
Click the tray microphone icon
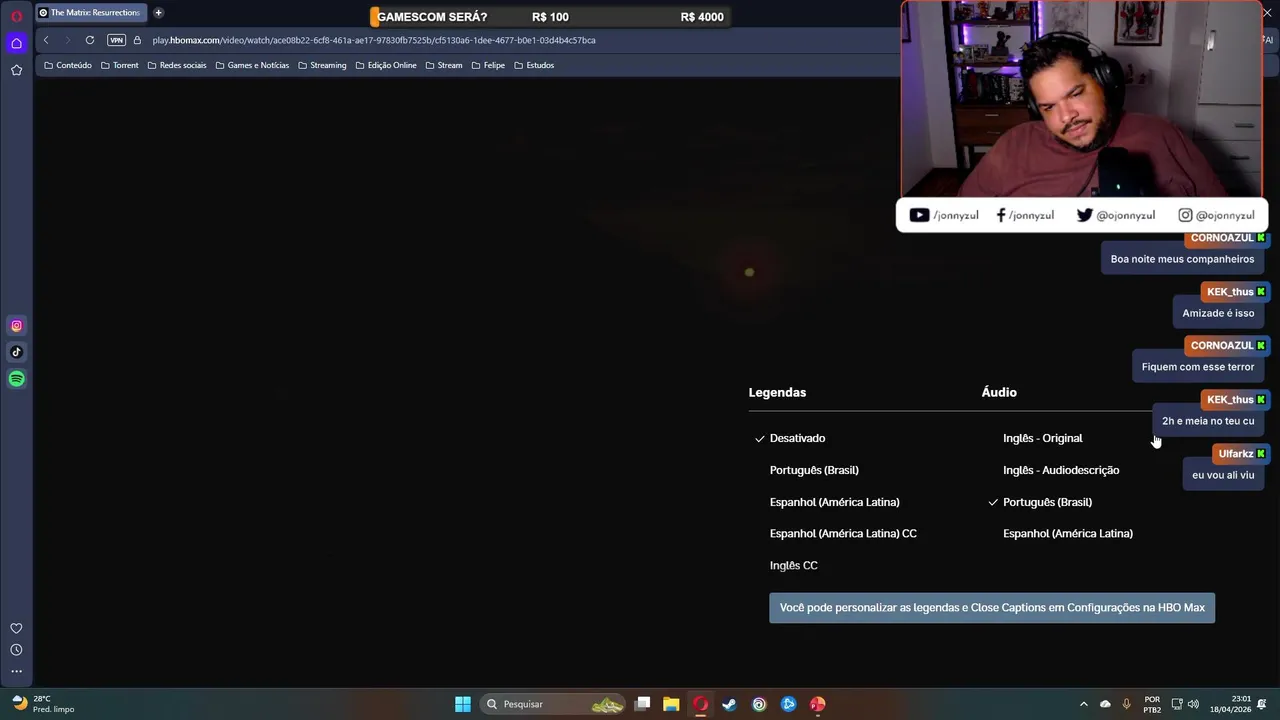[x=1126, y=704]
